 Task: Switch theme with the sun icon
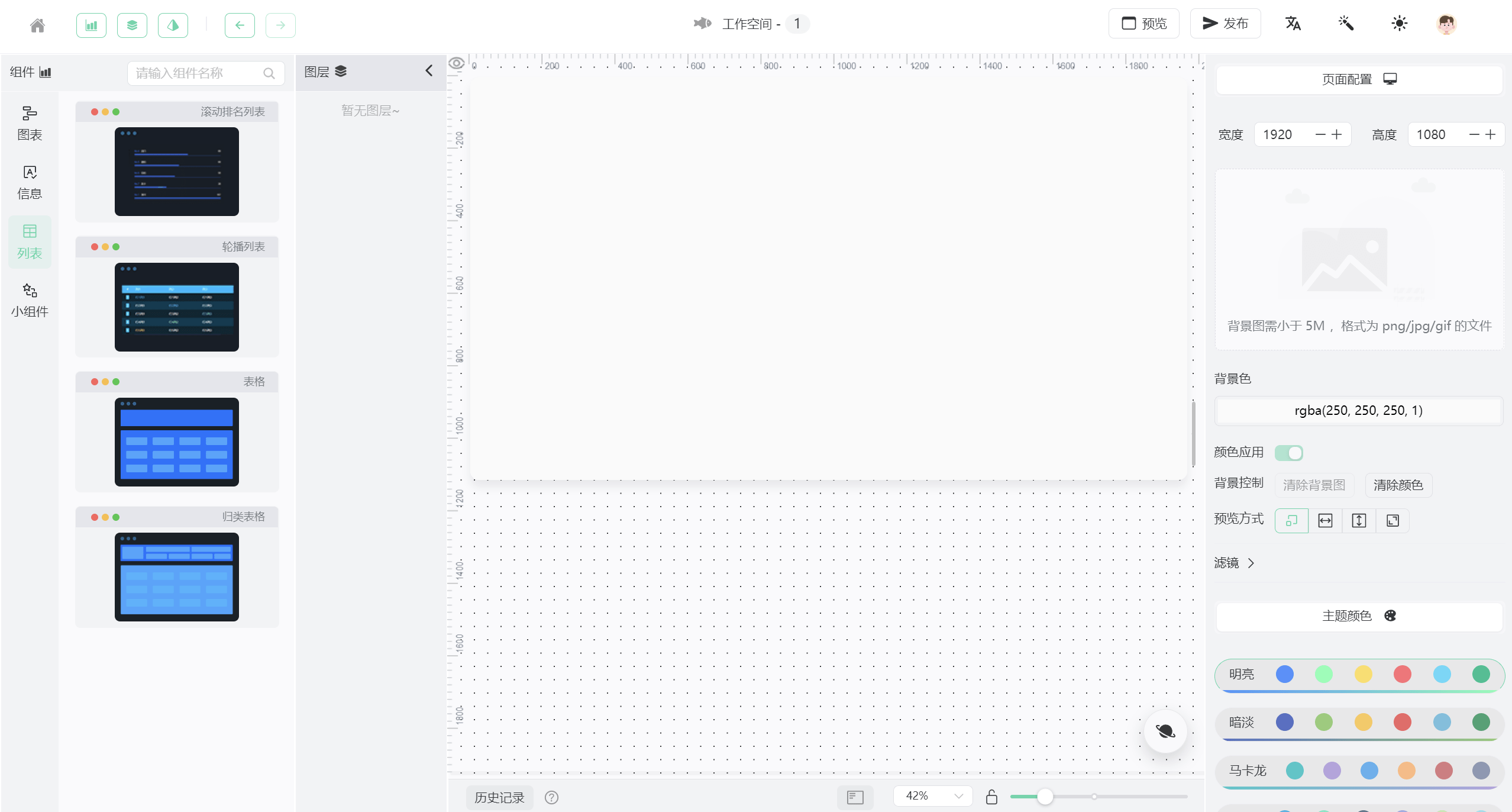(1399, 24)
